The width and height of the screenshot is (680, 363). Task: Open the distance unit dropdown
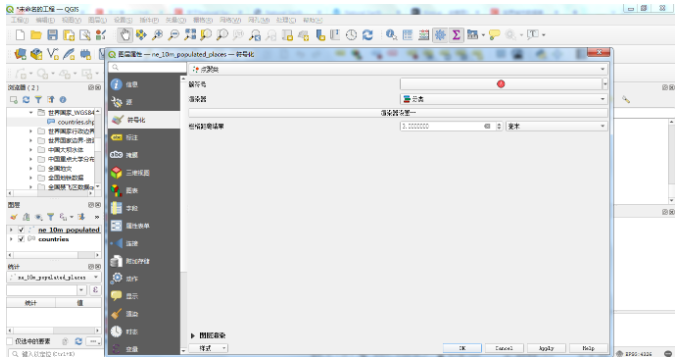(x=556, y=126)
